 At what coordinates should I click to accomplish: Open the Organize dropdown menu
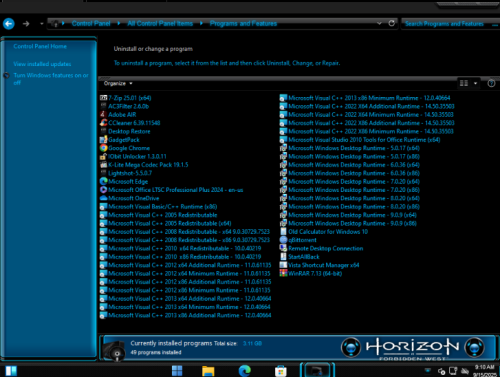118,83
